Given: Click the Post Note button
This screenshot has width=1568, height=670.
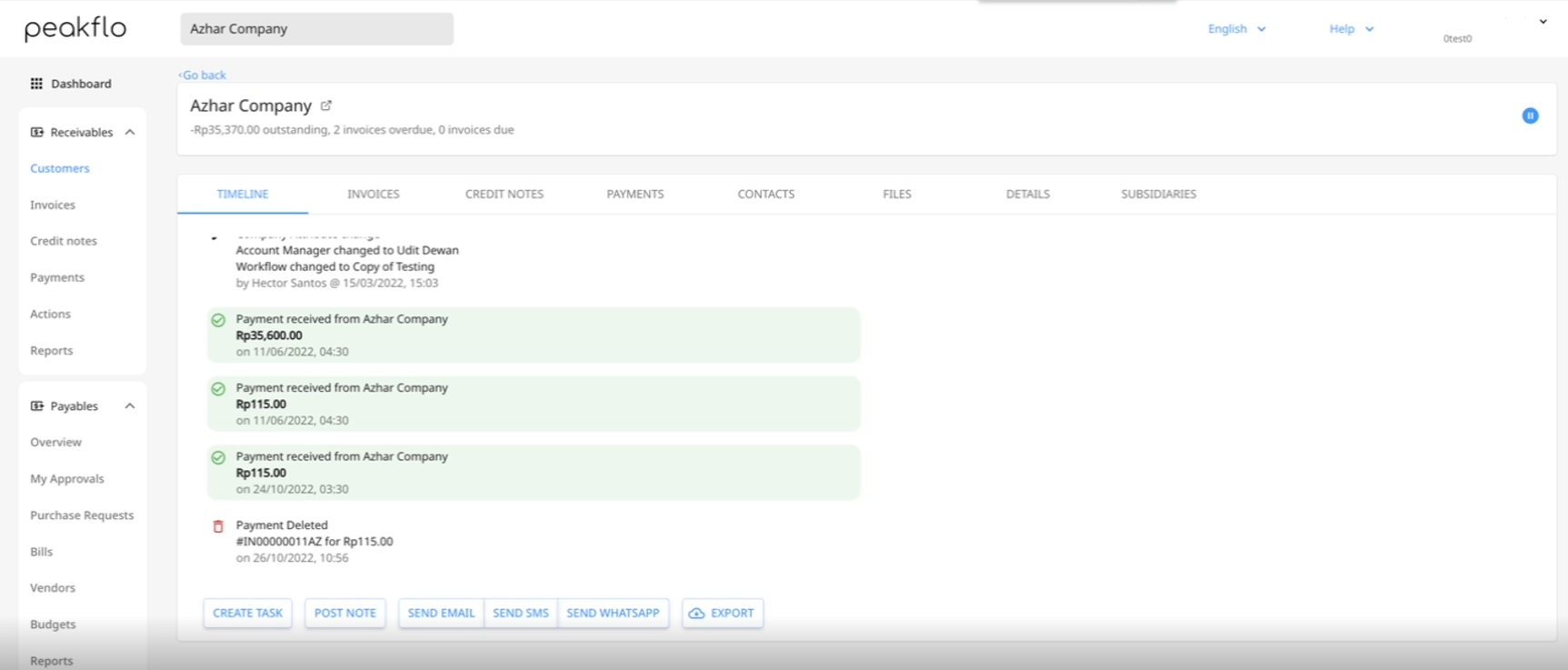Looking at the screenshot, I should click(345, 614).
